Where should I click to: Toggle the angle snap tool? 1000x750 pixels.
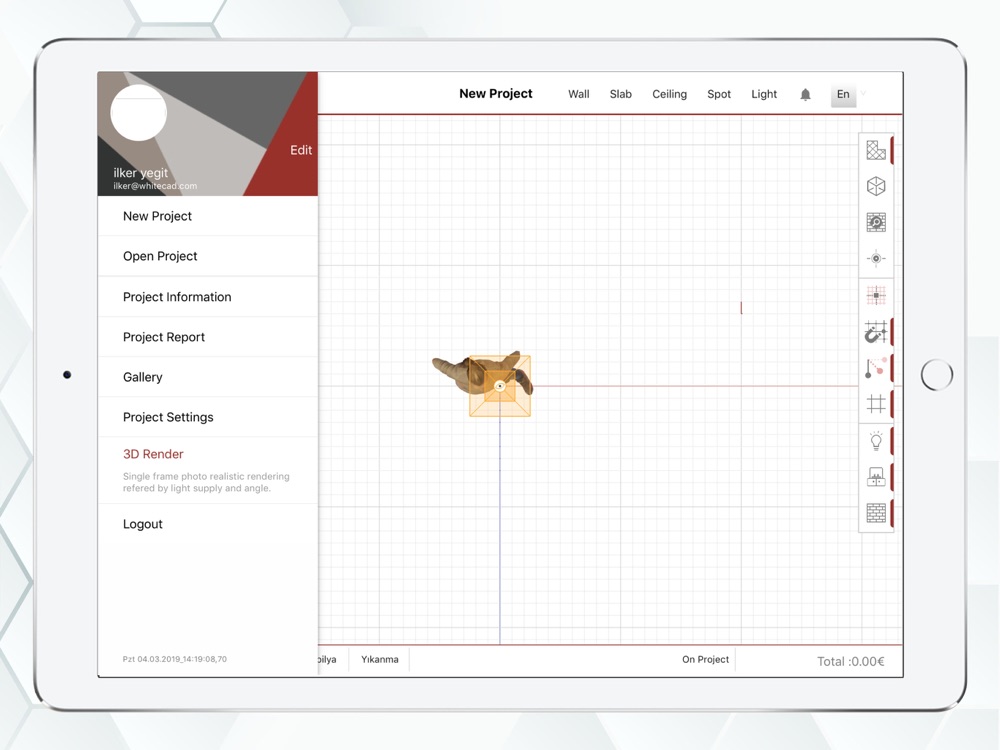pyautogui.click(x=876, y=368)
